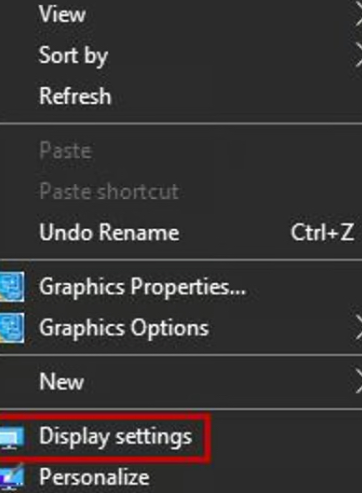
Task: Click the Graphics Options icon
Action: click(x=12, y=328)
